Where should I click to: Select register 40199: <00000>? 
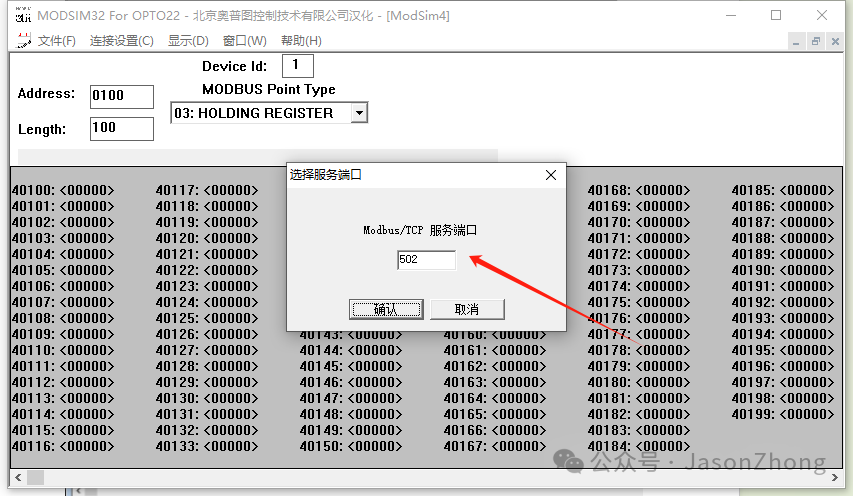pyautogui.click(x=783, y=414)
